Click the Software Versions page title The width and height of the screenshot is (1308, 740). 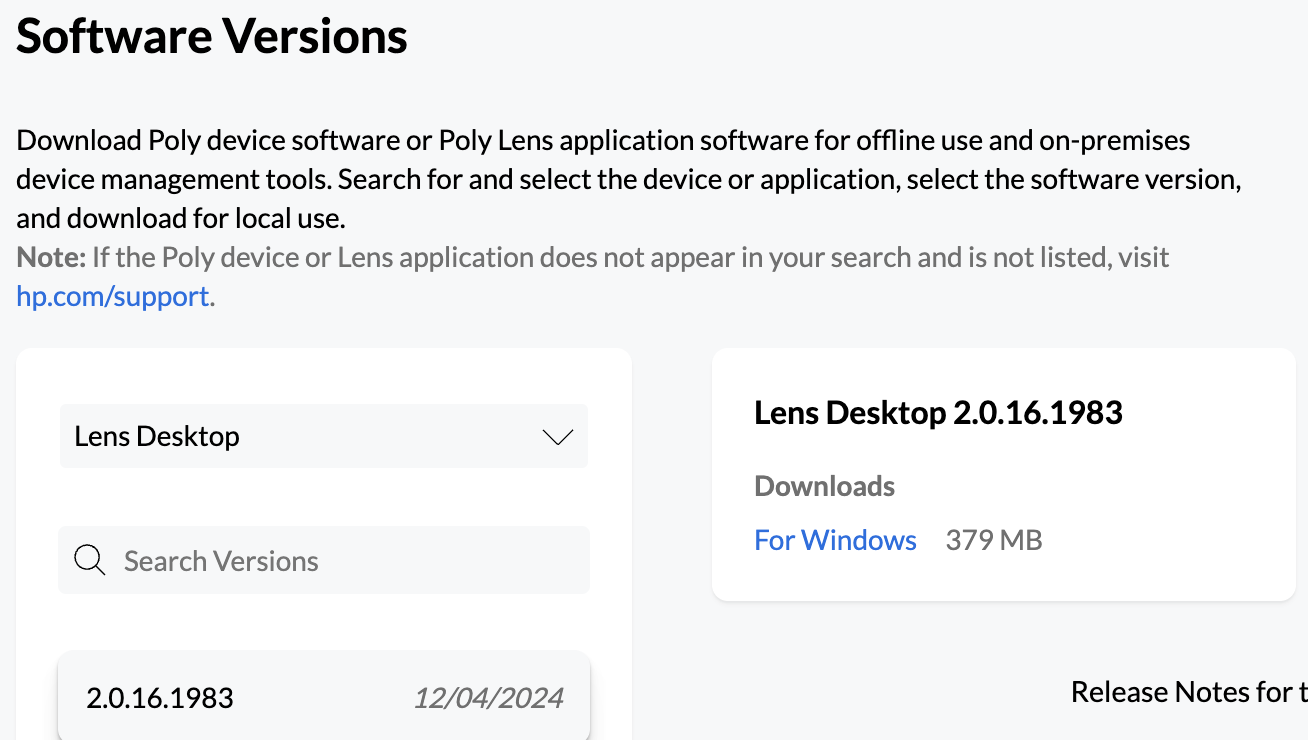coord(211,36)
